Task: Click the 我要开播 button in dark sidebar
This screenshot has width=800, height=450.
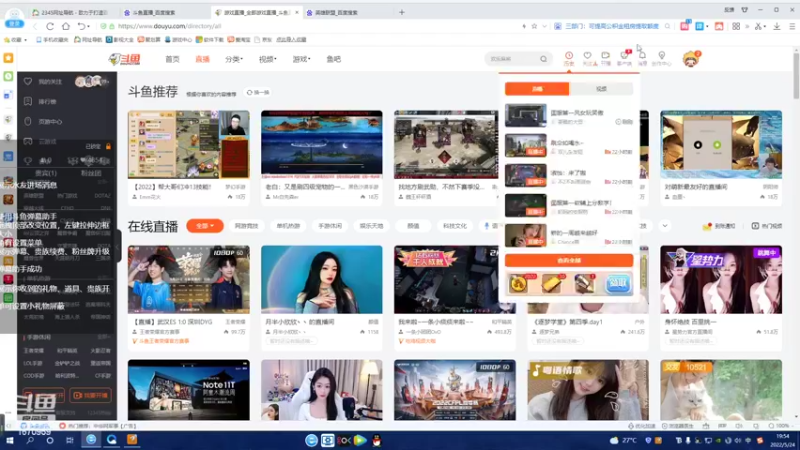Action: [90, 395]
